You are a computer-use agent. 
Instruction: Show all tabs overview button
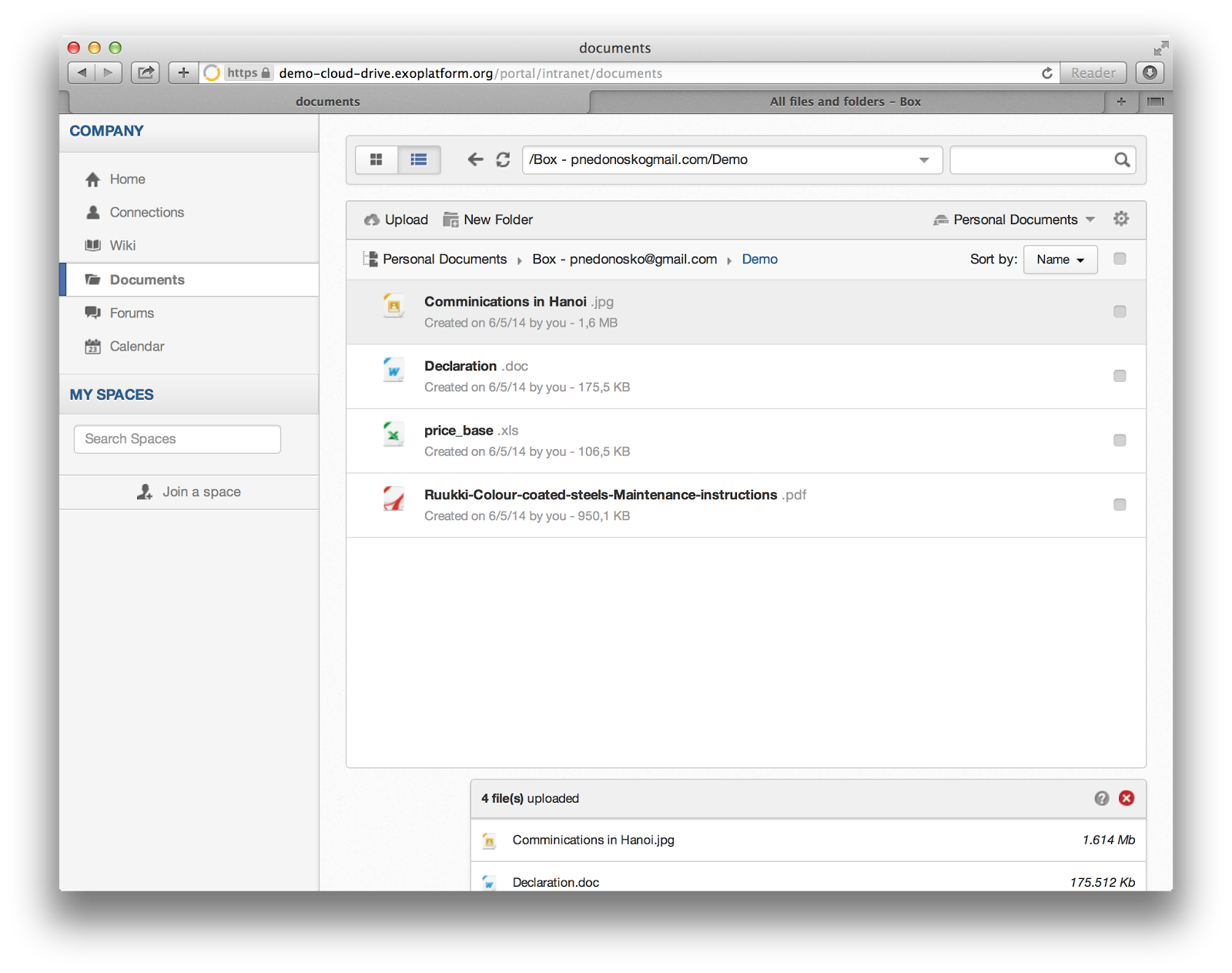pos(1156,101)
